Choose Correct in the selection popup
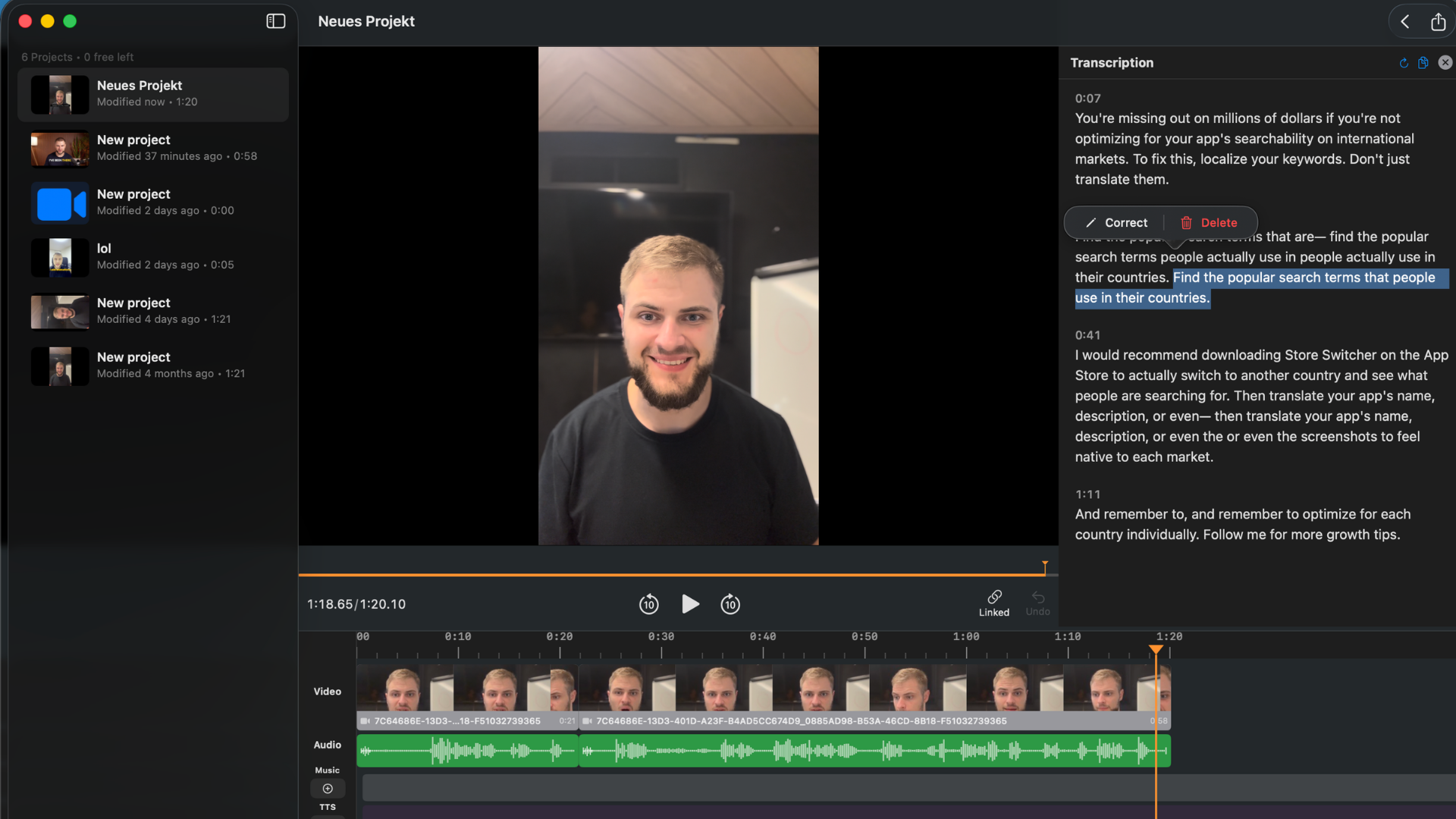 coord(1116,223)
